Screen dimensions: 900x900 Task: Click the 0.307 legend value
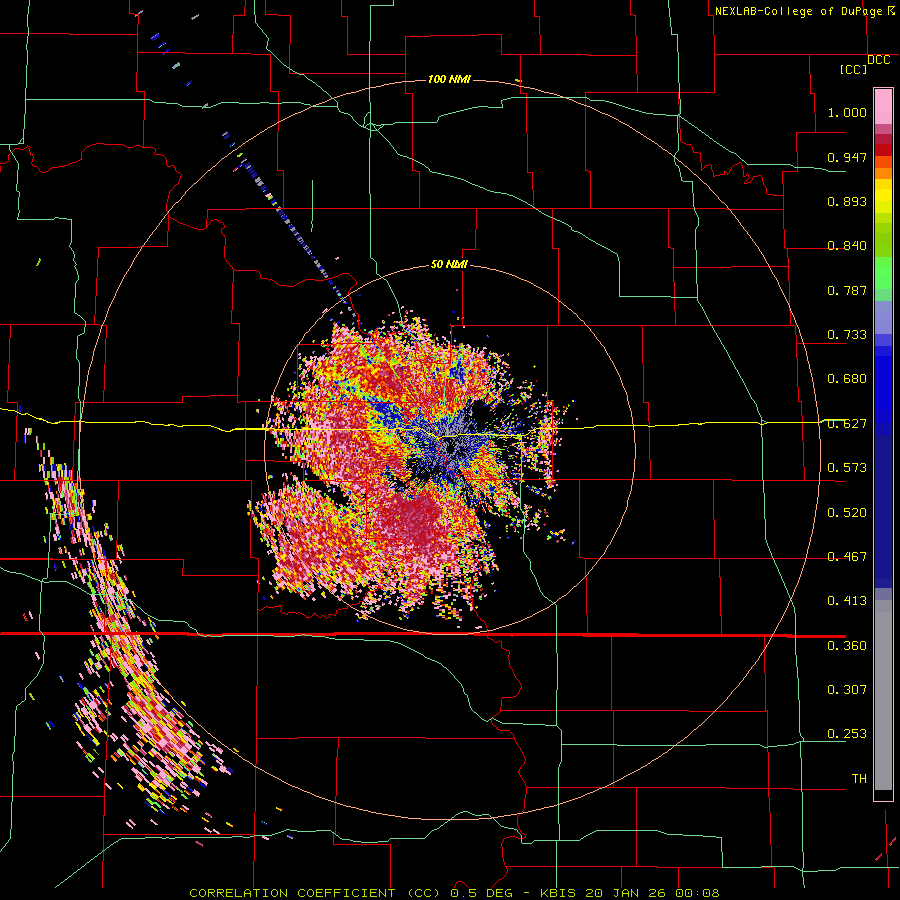[847, 690]
